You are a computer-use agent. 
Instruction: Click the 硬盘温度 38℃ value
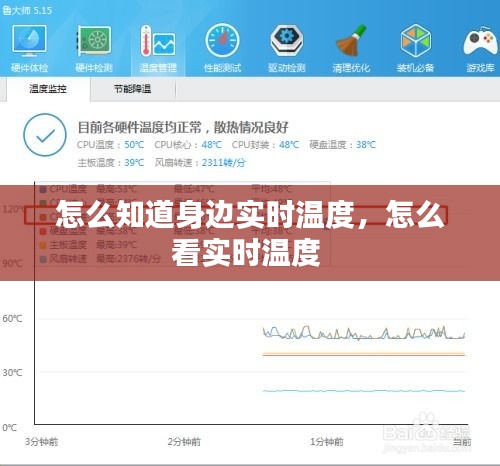366,145
